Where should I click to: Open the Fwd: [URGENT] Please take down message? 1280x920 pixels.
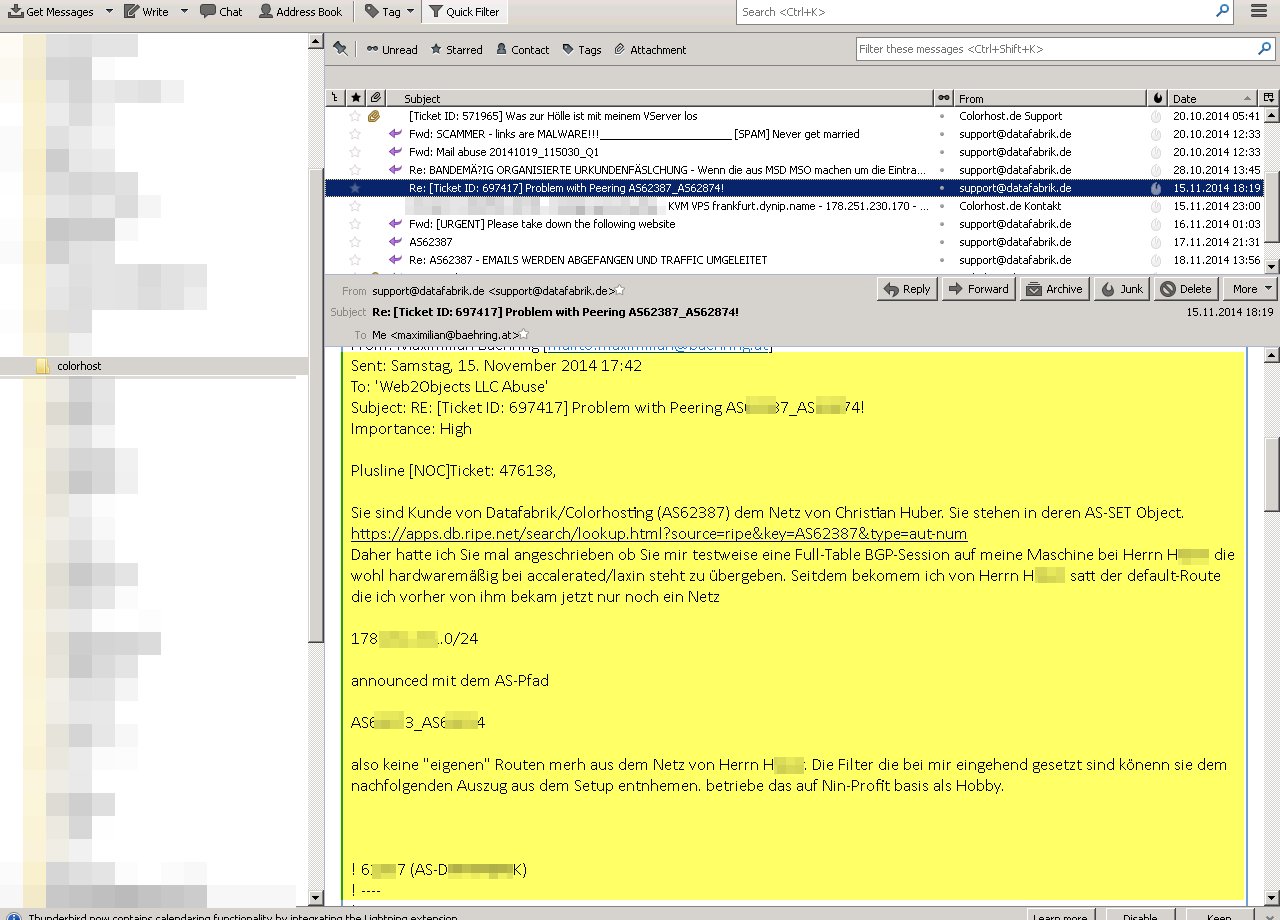click(x=542, y=224)
